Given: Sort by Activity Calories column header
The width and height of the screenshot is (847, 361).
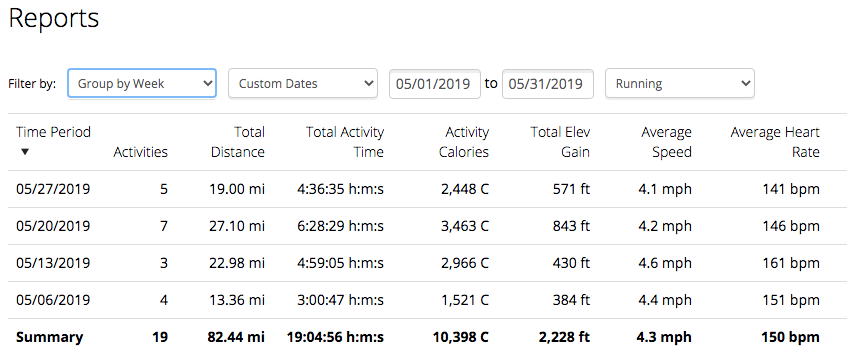Looking at the screenshot, I should tap(463, 142).
